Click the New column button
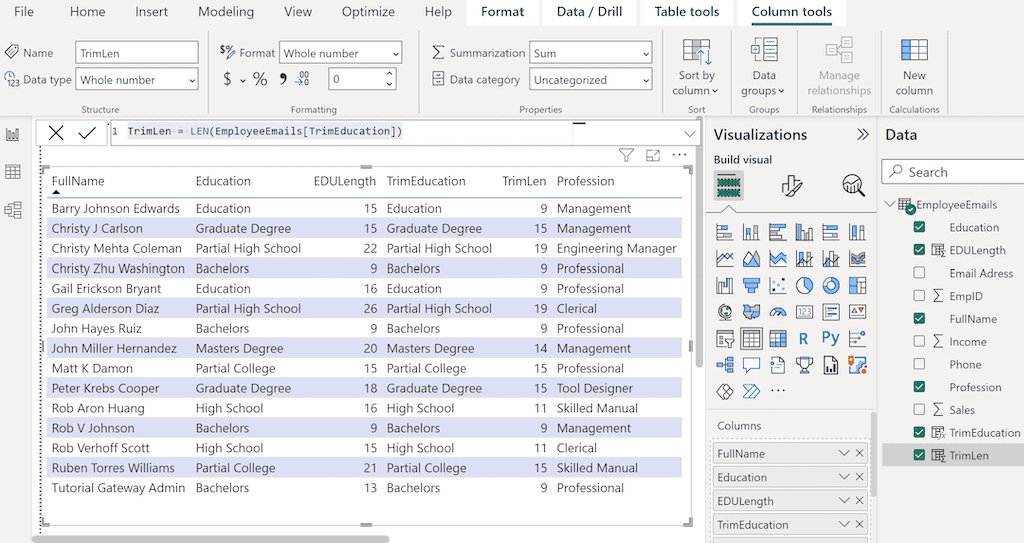 (914, 67)
